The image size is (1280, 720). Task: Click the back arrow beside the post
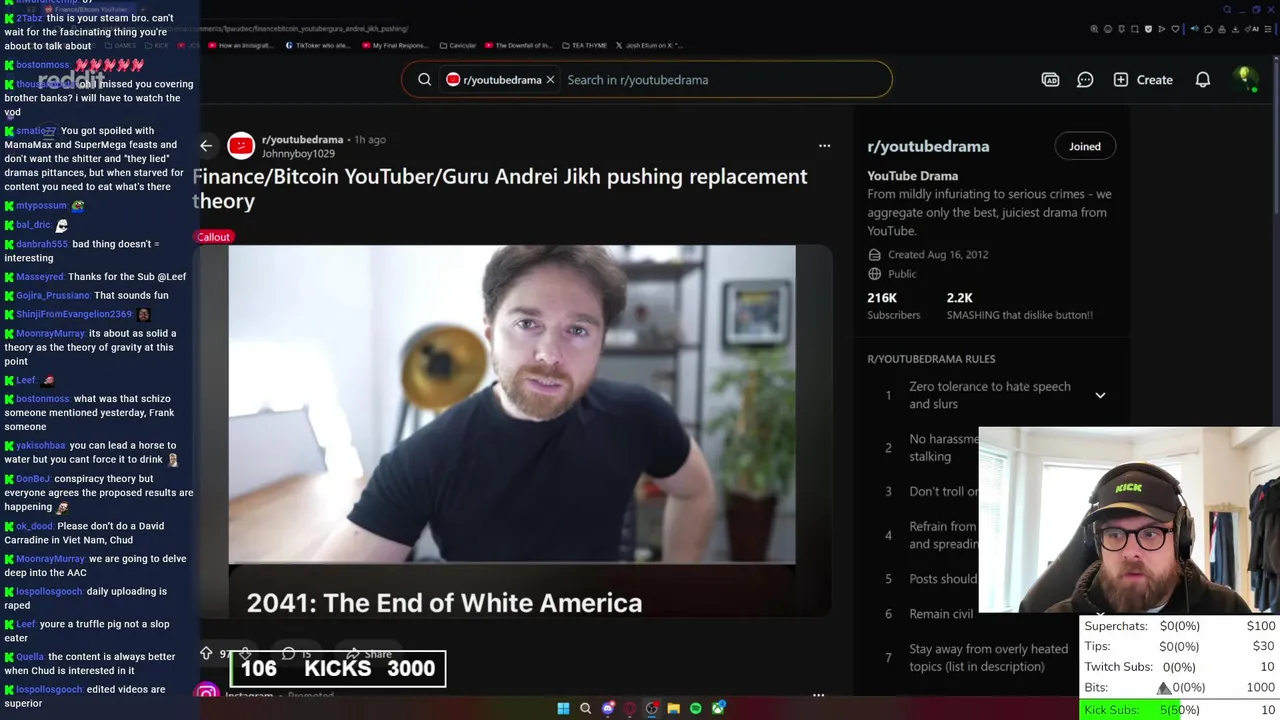(206, 146)
